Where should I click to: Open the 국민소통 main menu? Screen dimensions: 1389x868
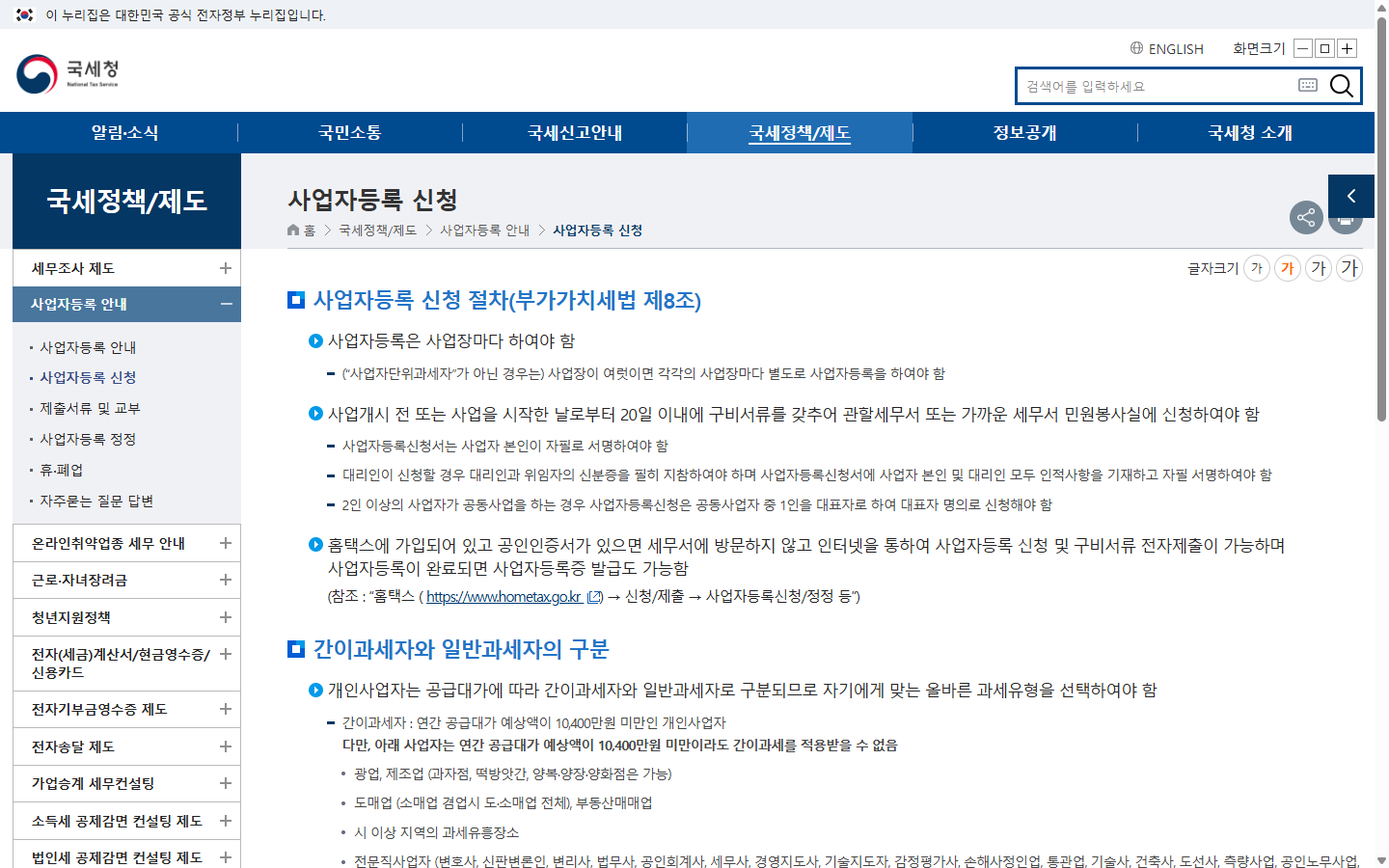350,133
